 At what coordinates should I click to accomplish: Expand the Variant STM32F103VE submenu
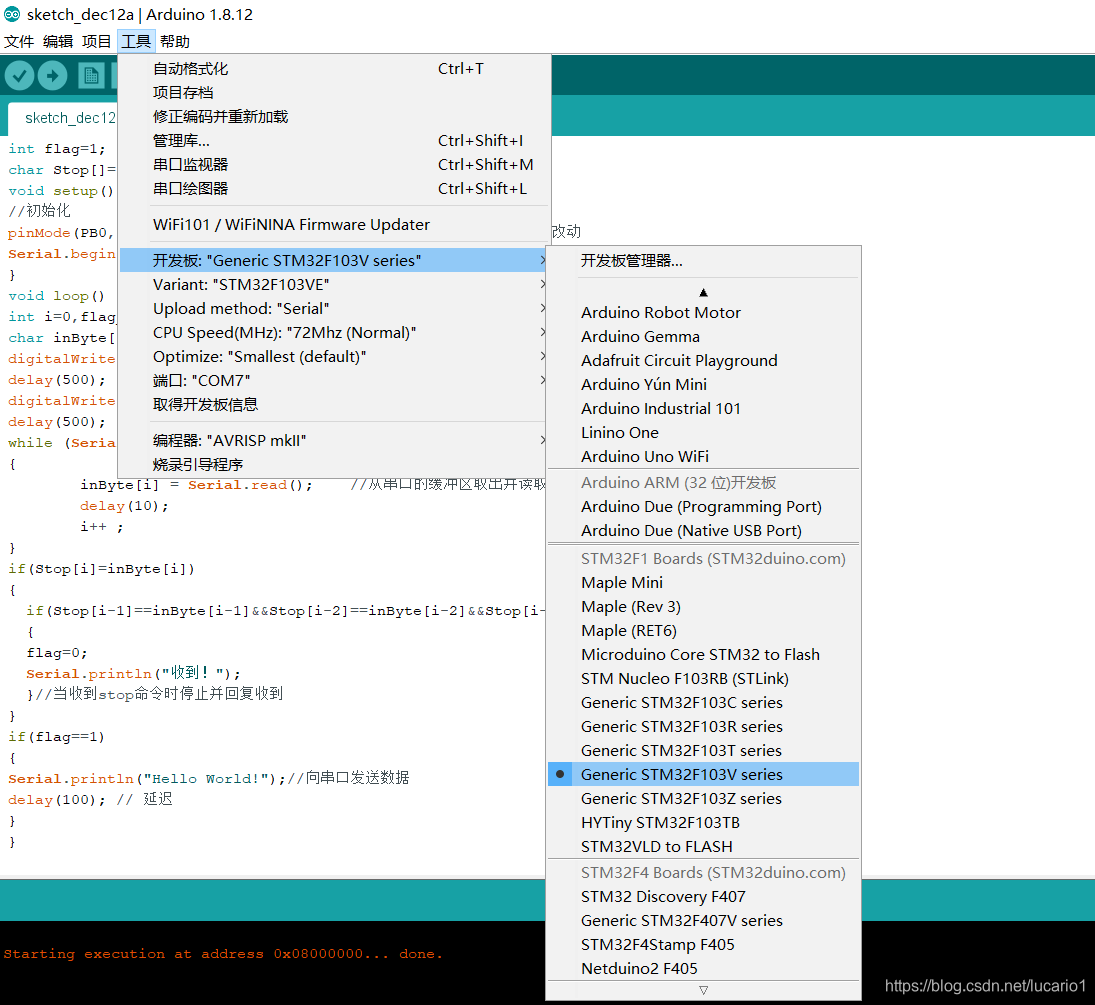(x=334, y=284)
